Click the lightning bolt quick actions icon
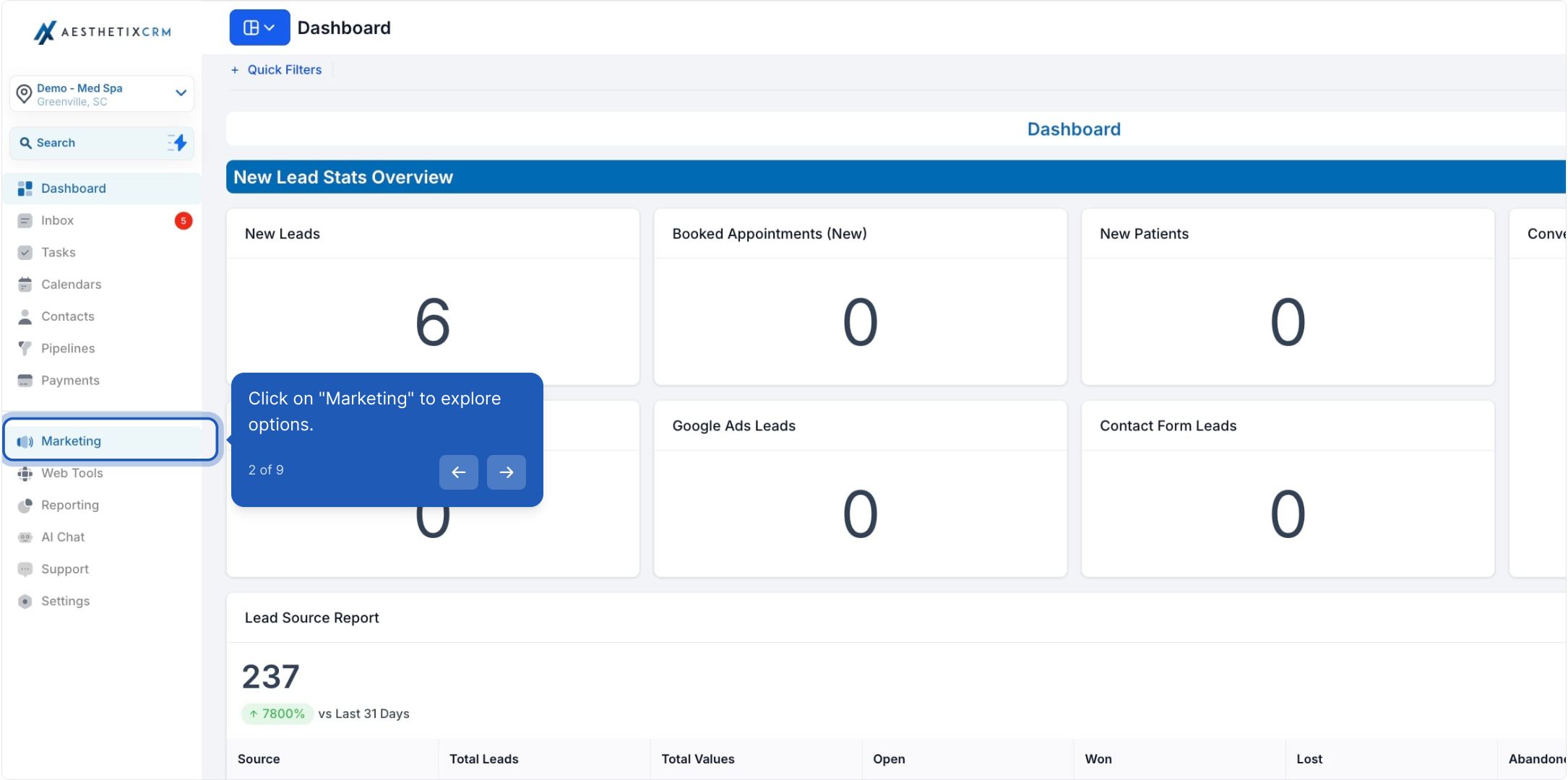 point(178,143)
